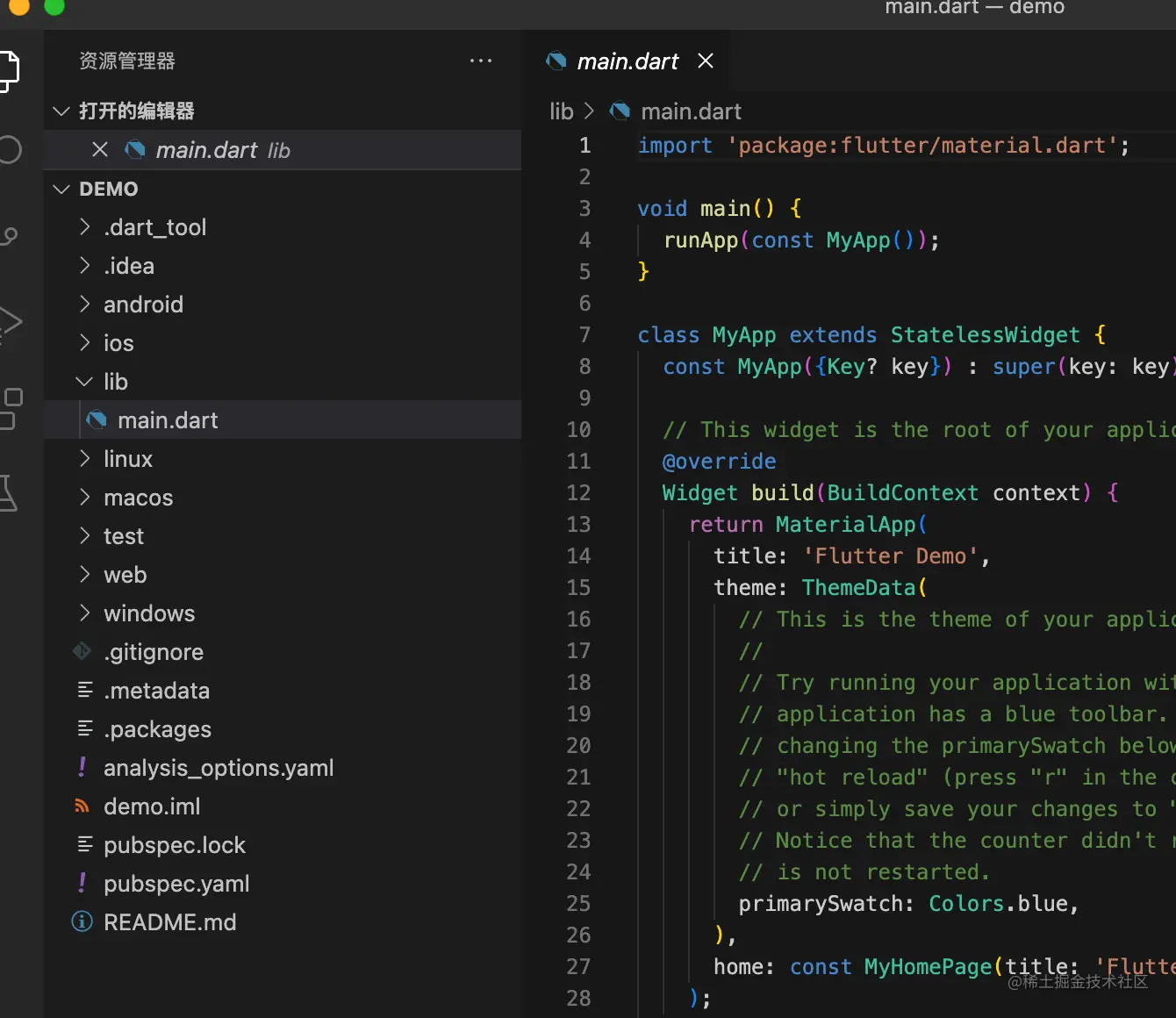Collapse the lib folder
Screen dimensions: 1176x1018
click(85, 382)
